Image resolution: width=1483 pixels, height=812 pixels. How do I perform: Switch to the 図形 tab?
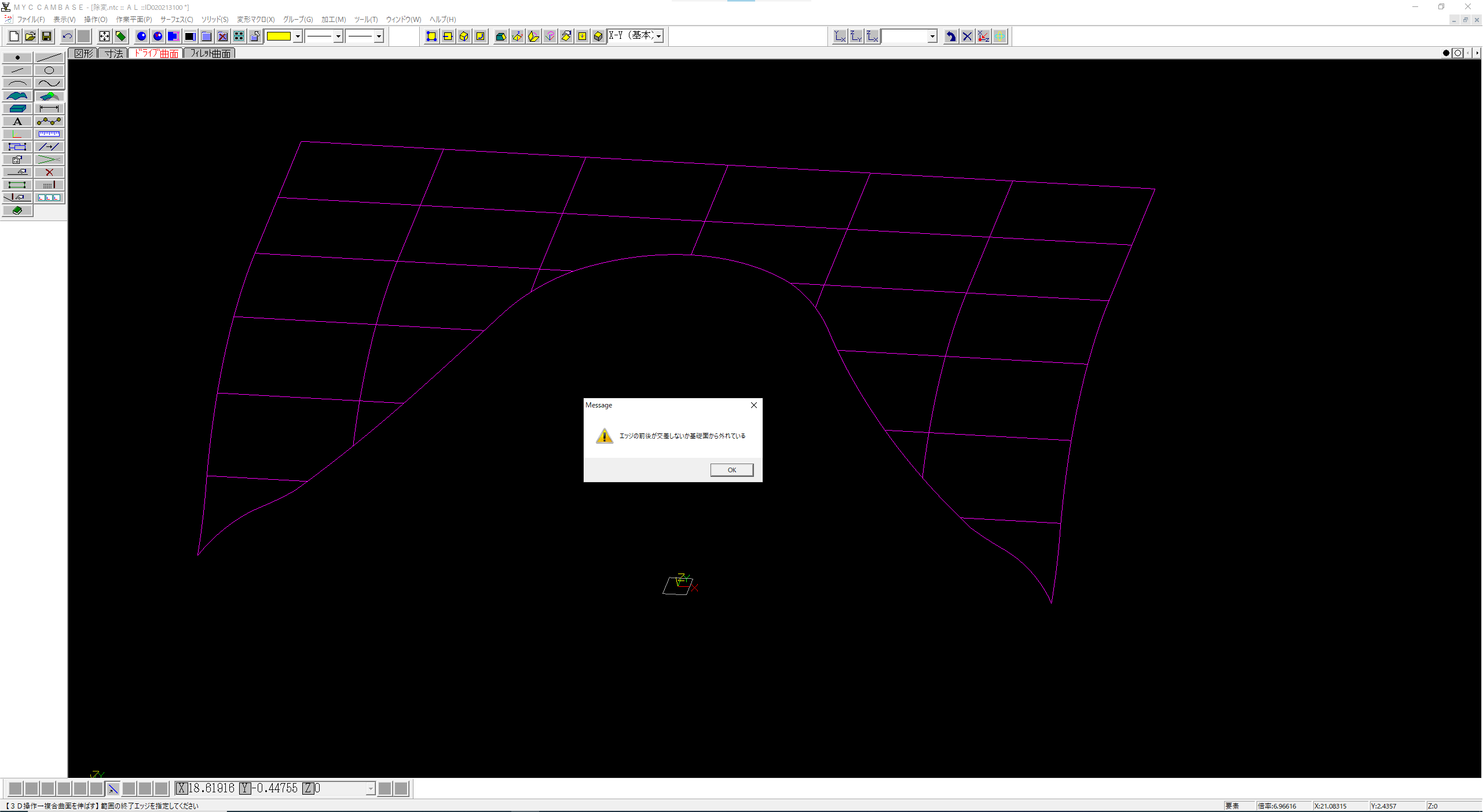(x=83, y=53)
